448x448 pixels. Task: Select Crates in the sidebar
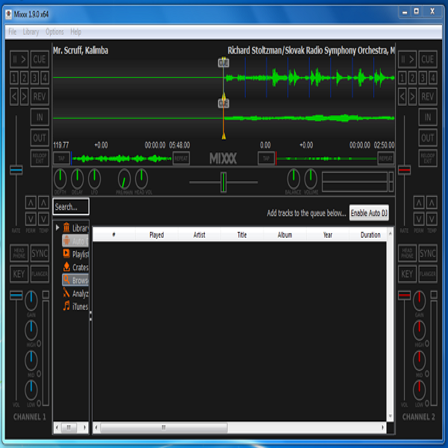point(76,267)
